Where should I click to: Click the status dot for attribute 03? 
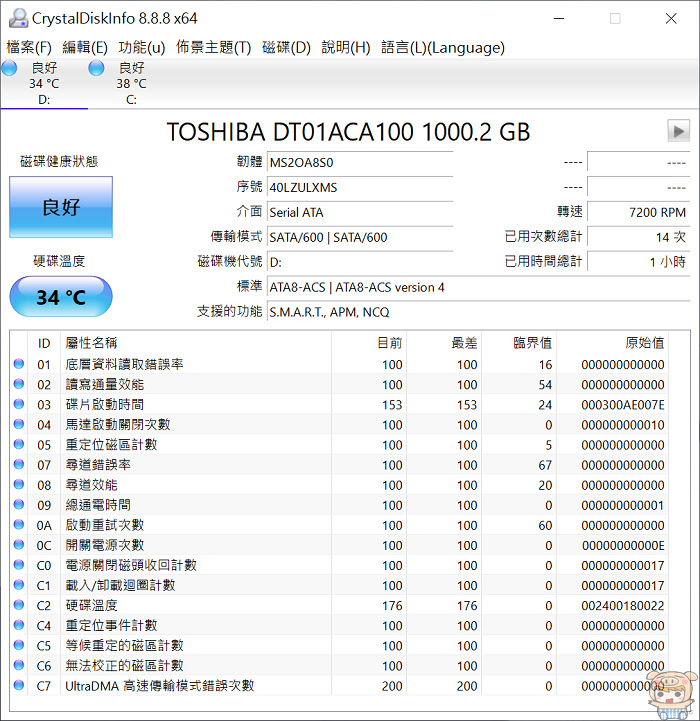(x=19, y=404)
